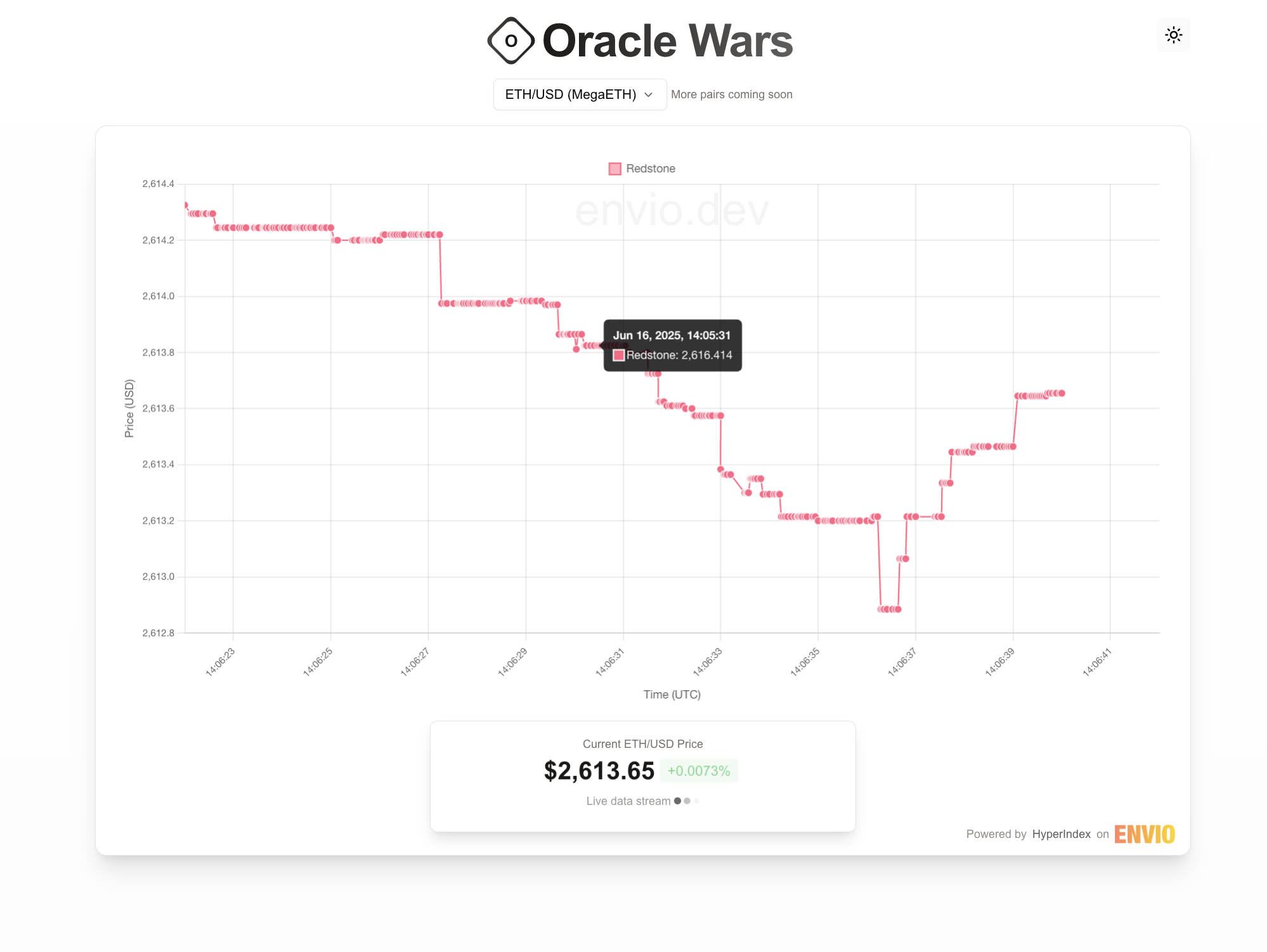Click the Powered by text at bottom right
Image resolution: width=1267 pixels, height=952 pixels.
[x=996, y=834]
